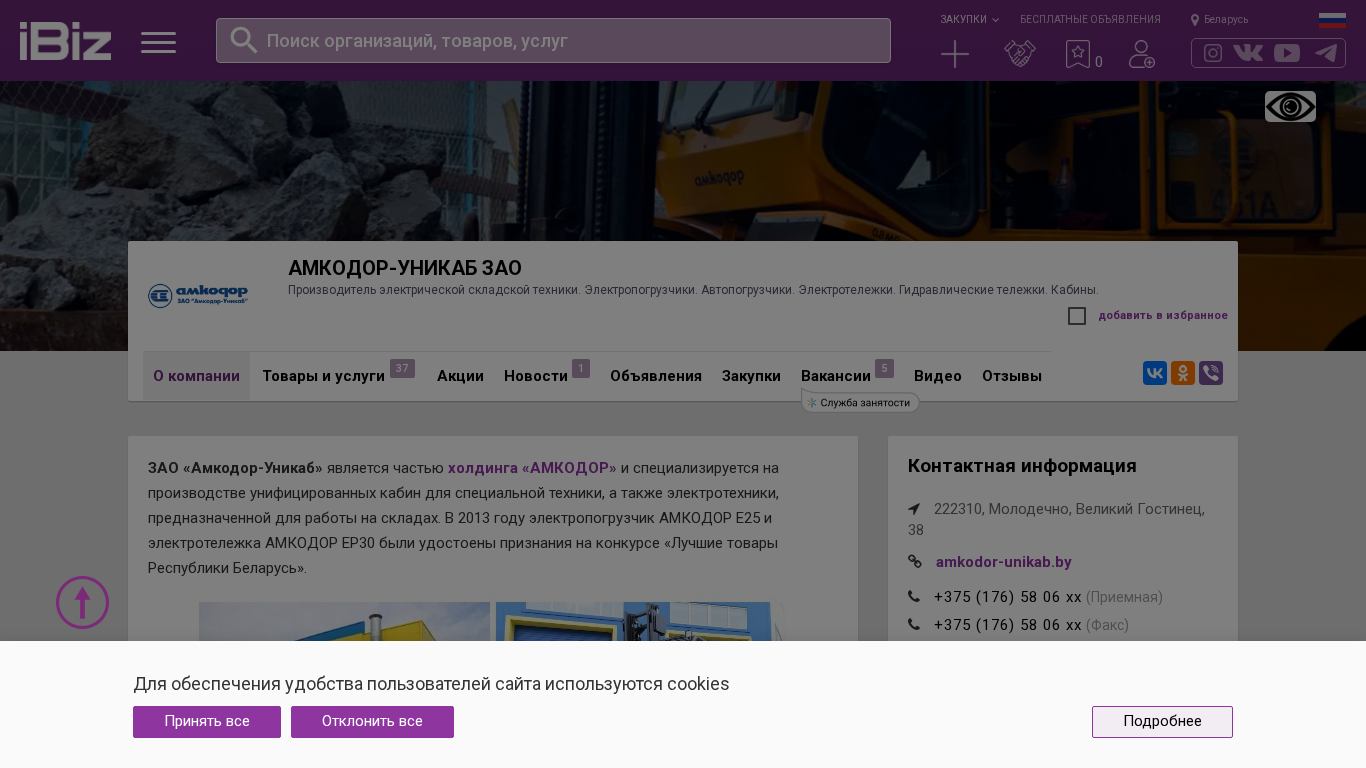1366x768 pixels.
Task: Share via the orange Odnoklassniki button
Action: click(1183, 373)
